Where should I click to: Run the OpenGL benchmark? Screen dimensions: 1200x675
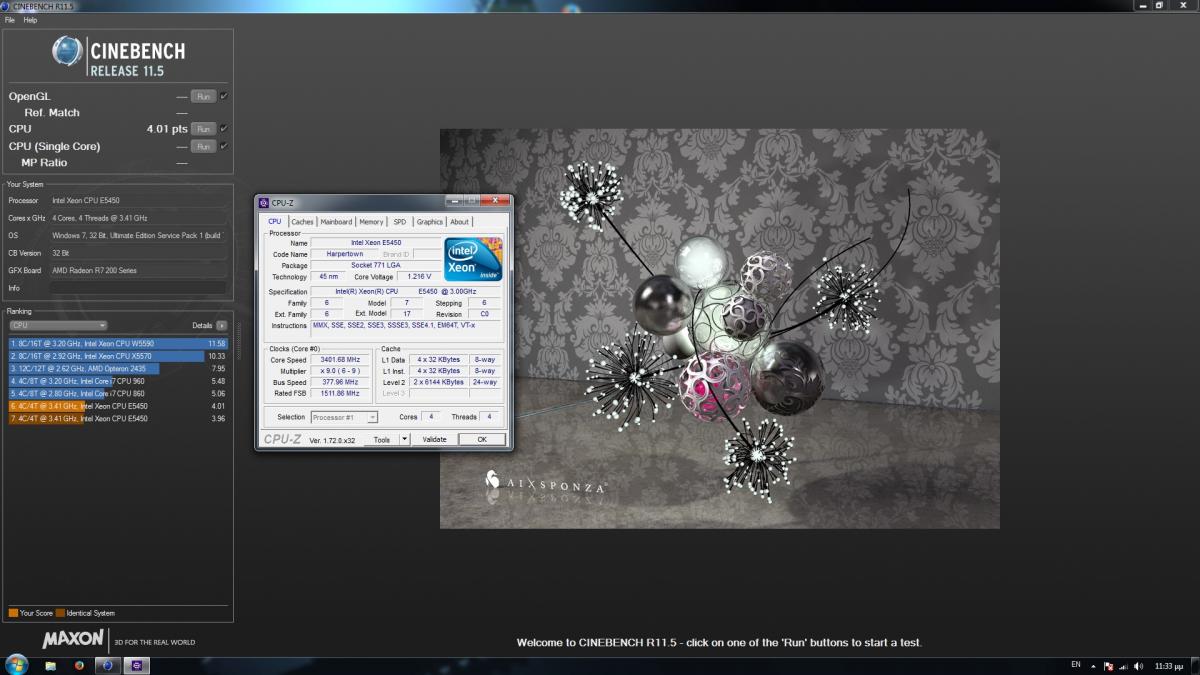tap(203, 96)
